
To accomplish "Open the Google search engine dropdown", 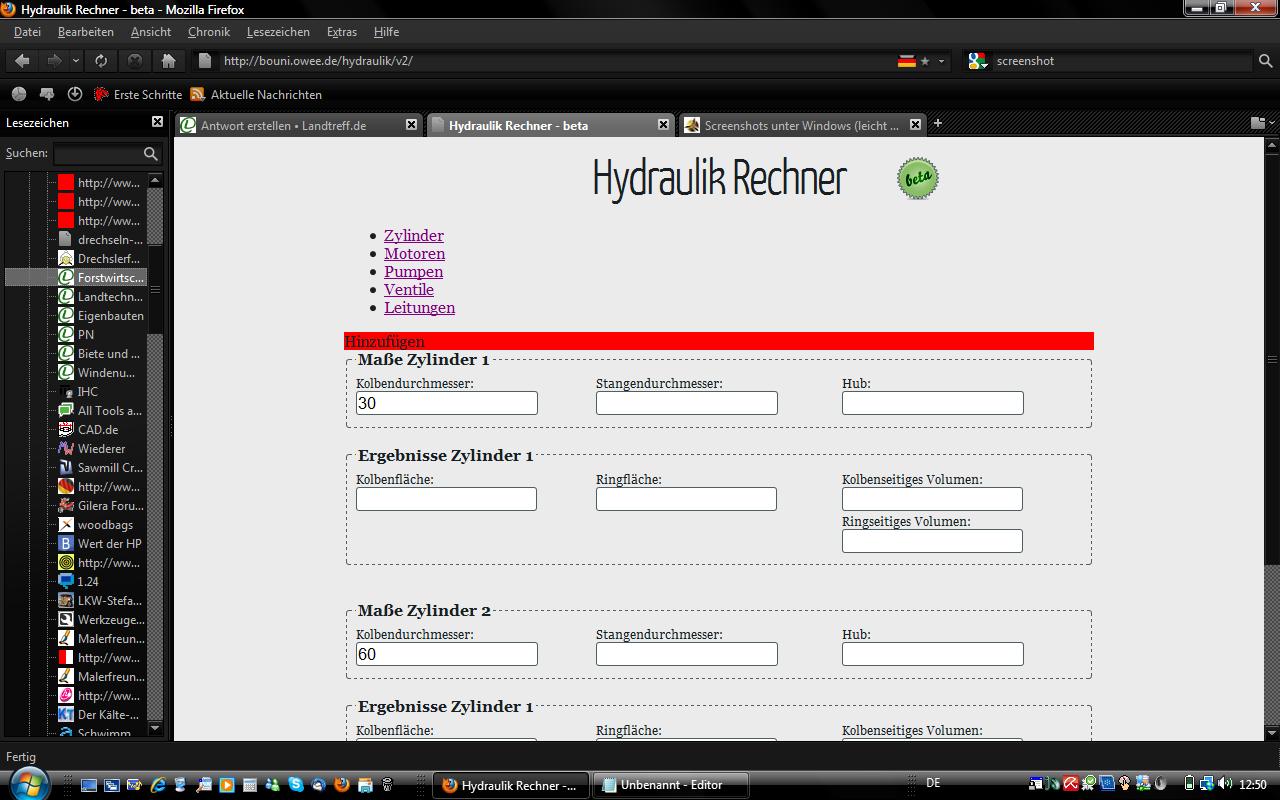I will point(978,61).
